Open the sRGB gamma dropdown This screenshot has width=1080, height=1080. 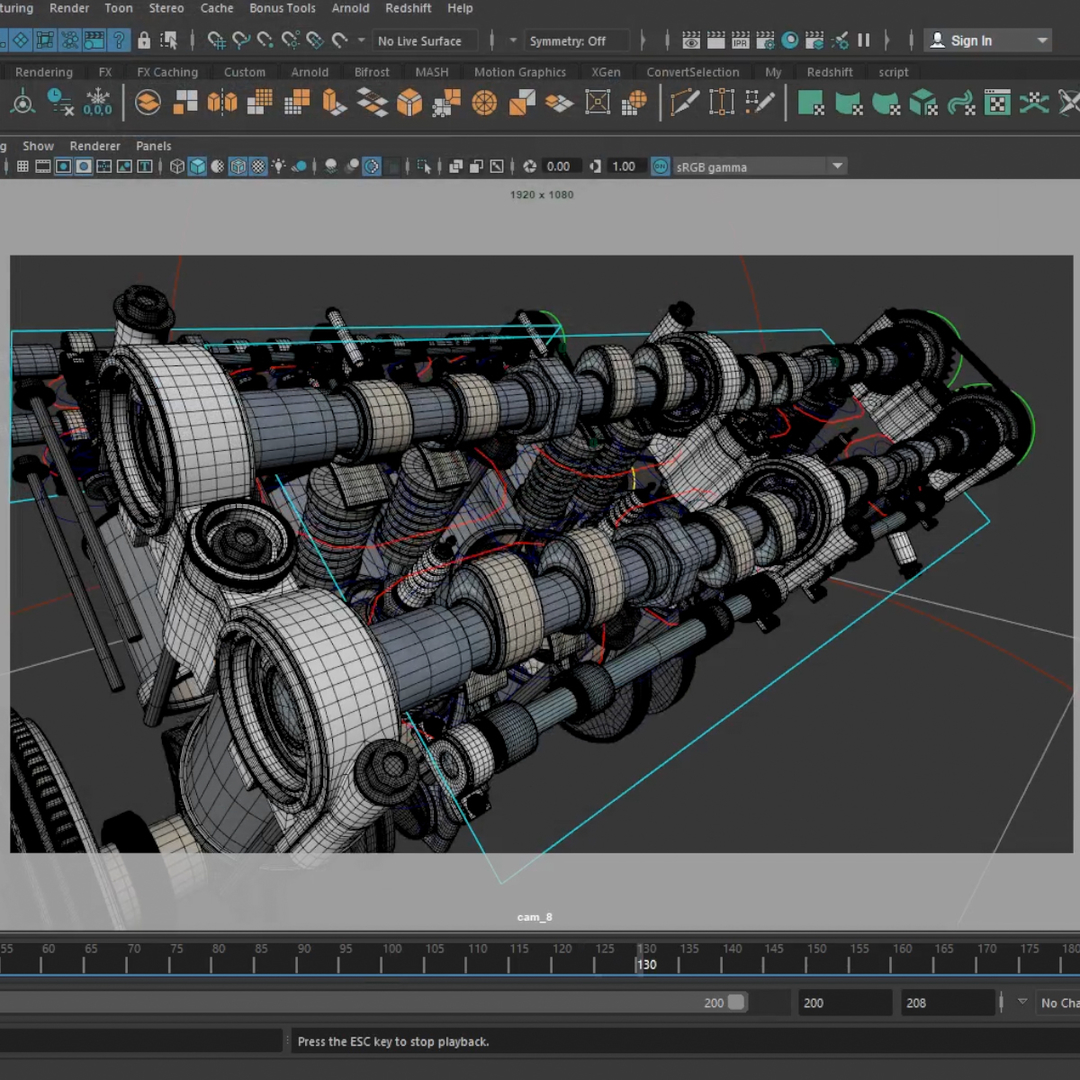(x=837, y=167)
